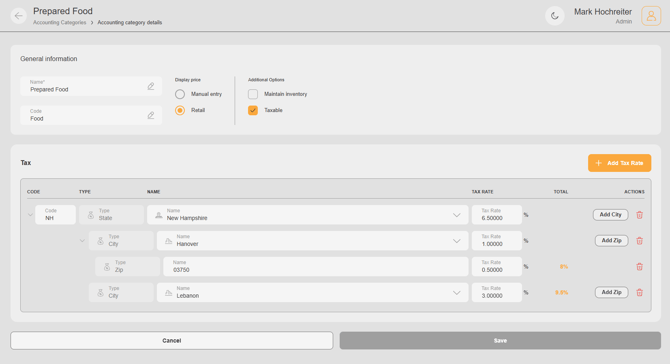Click the Zip type field
Viewport: 670px width, 364px height.
[127, 267]
